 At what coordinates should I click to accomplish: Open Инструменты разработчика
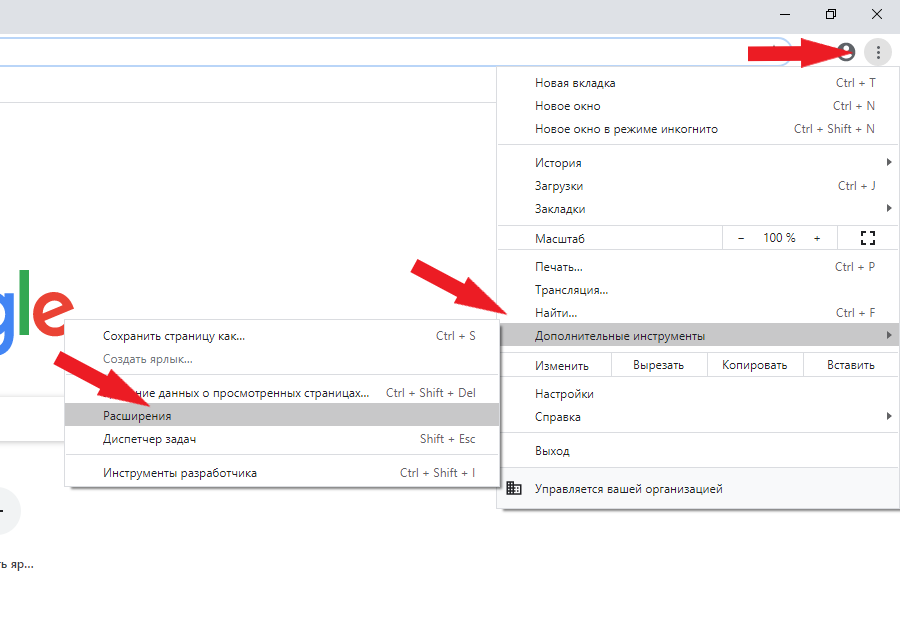[x=180, y=473]
